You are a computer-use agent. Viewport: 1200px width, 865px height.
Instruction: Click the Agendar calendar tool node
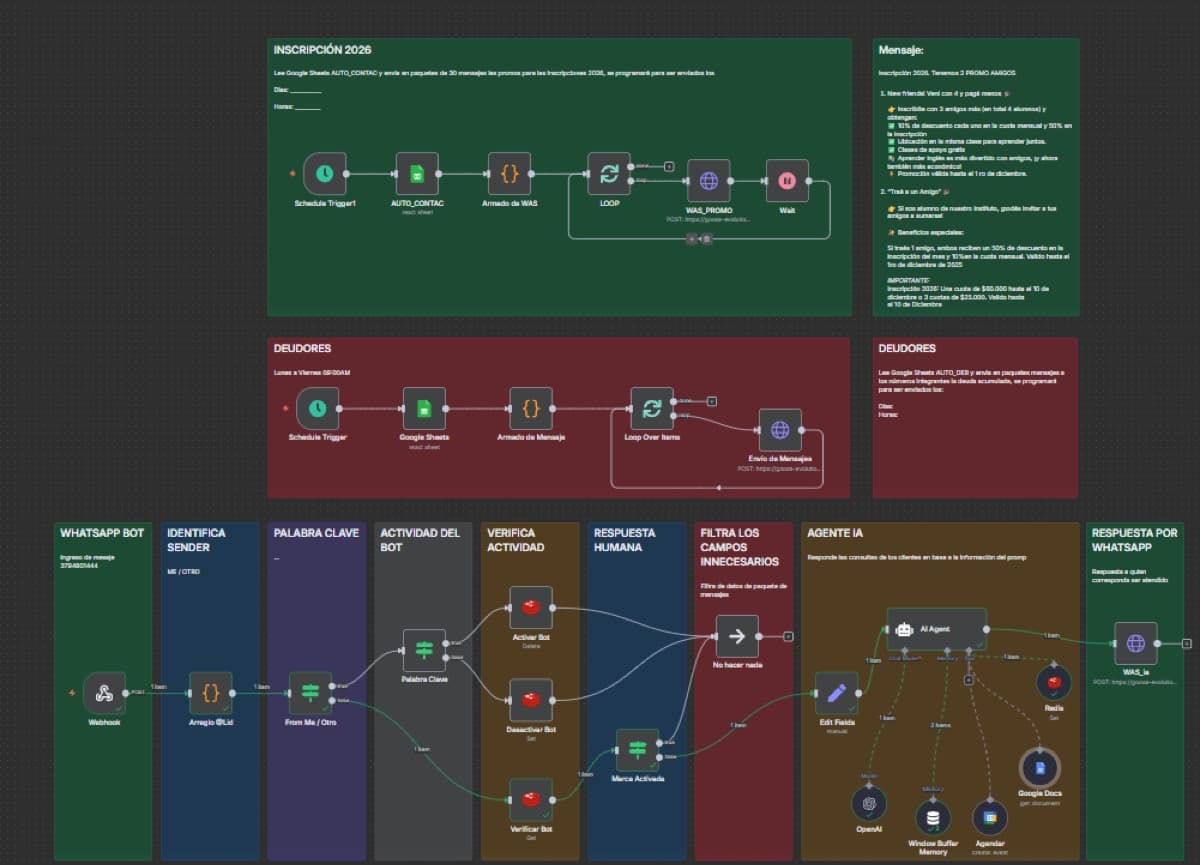990,817
